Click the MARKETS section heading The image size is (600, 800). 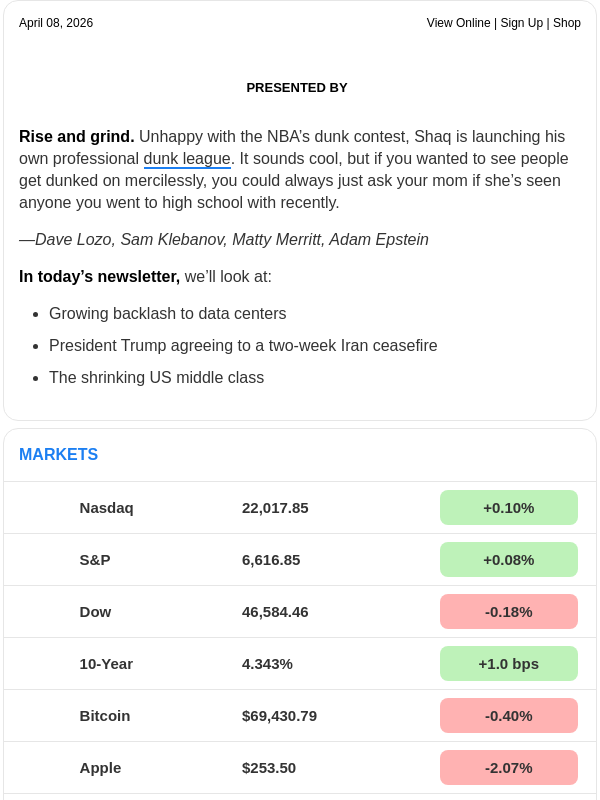pyautogui.click(x=58, y=455)
